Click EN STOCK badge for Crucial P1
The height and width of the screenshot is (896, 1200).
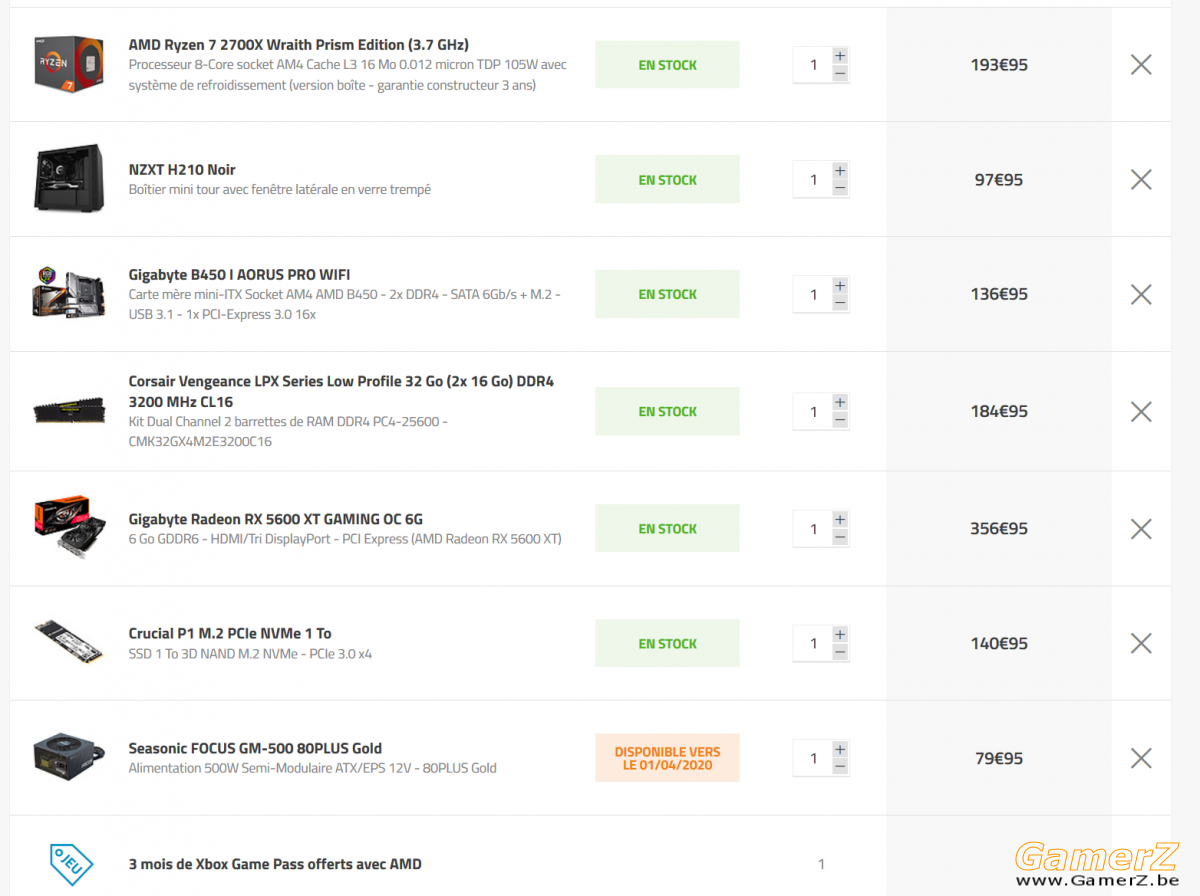click(667, 643)
